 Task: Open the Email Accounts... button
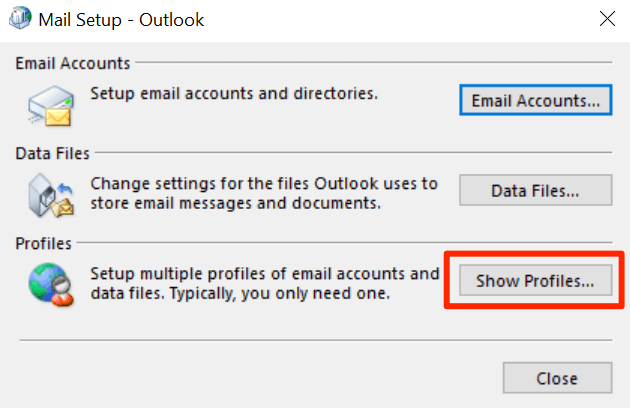[534, 100]
